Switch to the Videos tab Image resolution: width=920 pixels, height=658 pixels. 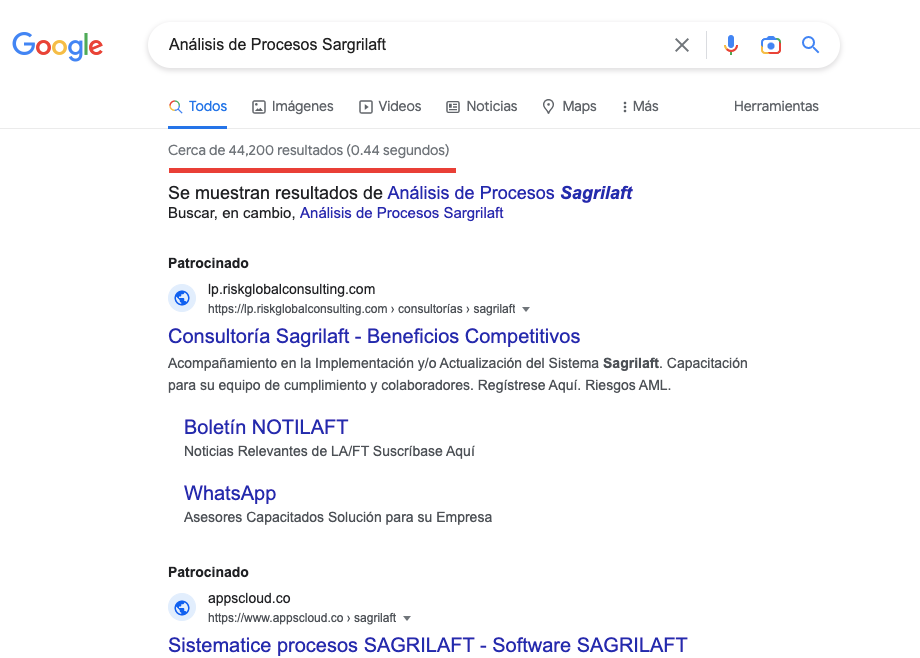[390, 106]
